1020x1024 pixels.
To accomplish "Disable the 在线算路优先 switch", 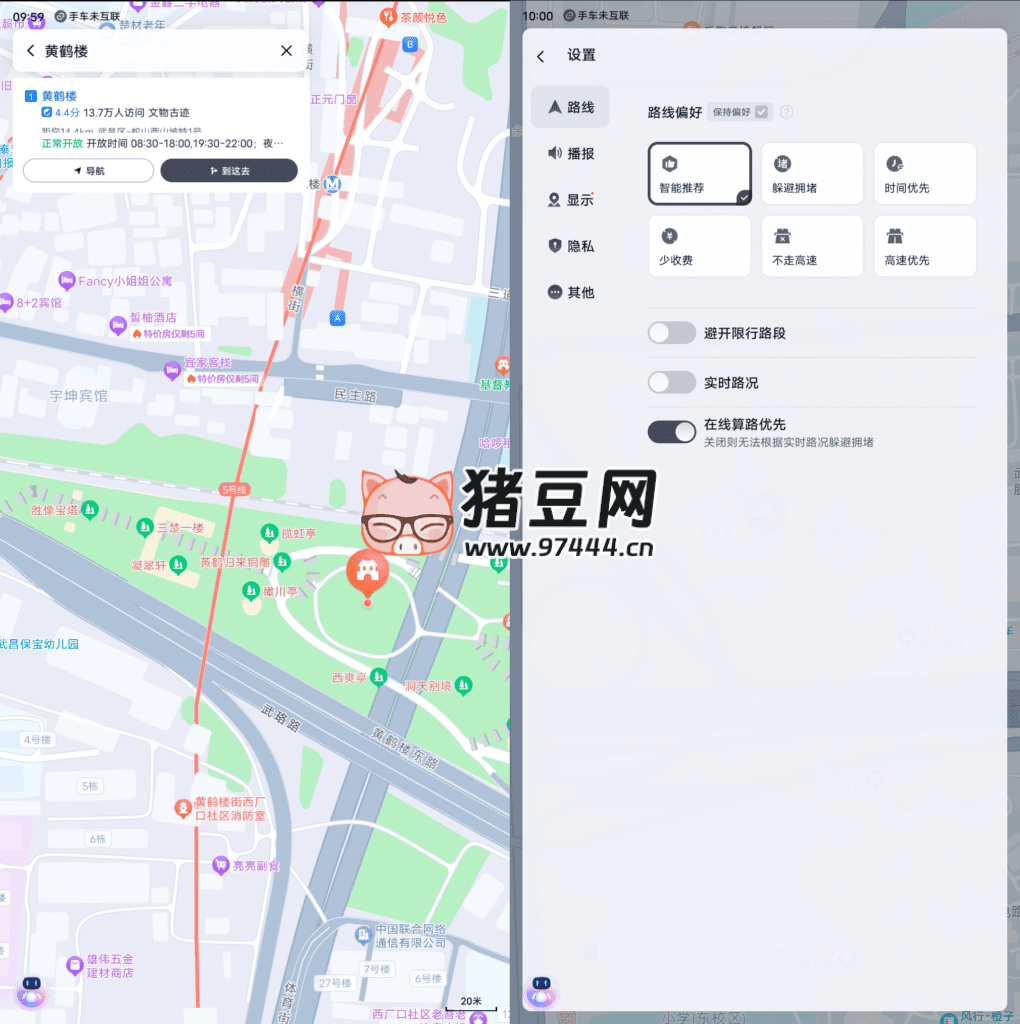I will point(671,431).
